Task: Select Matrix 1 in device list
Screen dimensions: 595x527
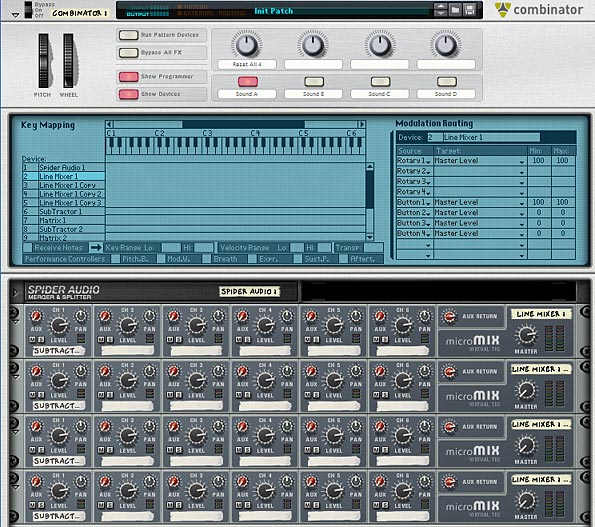Action: 63,220
